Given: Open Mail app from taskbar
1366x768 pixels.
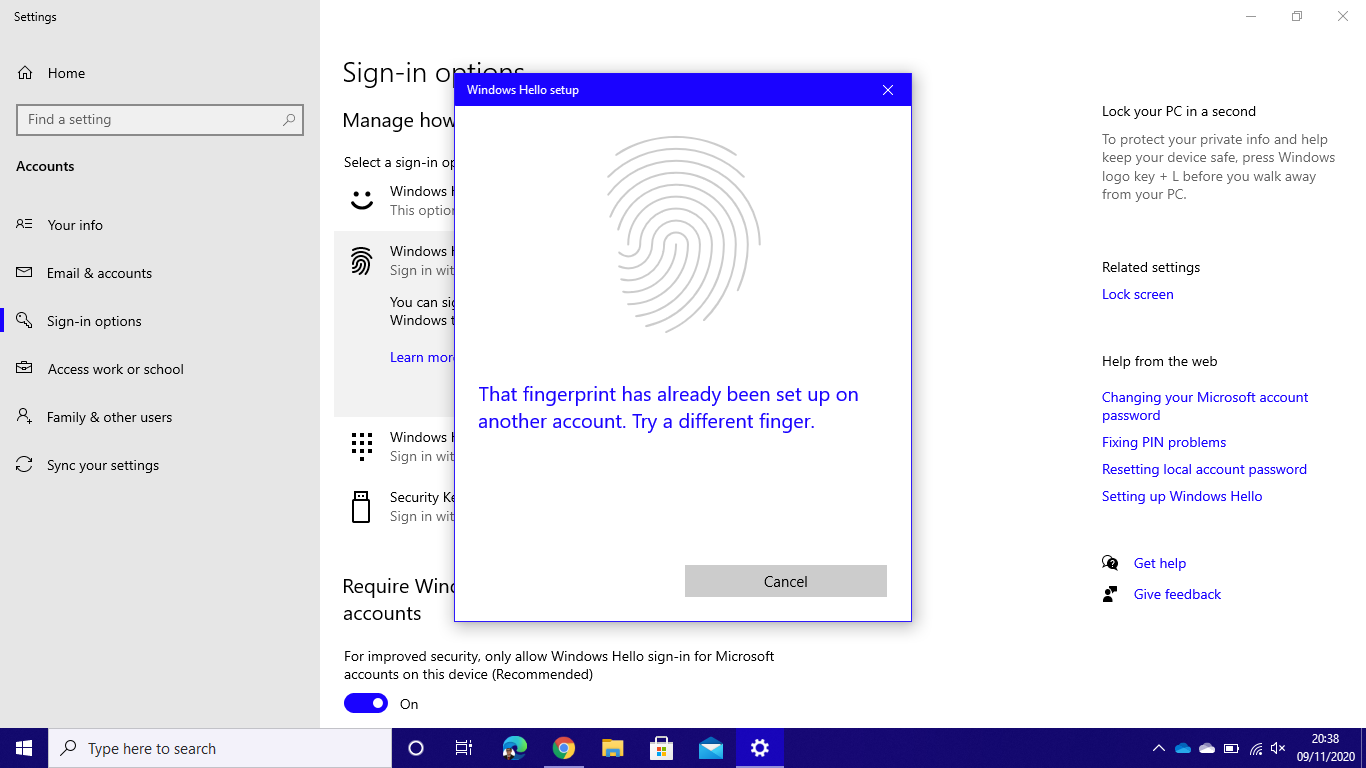Looking at the screenshot, I should (711, 748).
